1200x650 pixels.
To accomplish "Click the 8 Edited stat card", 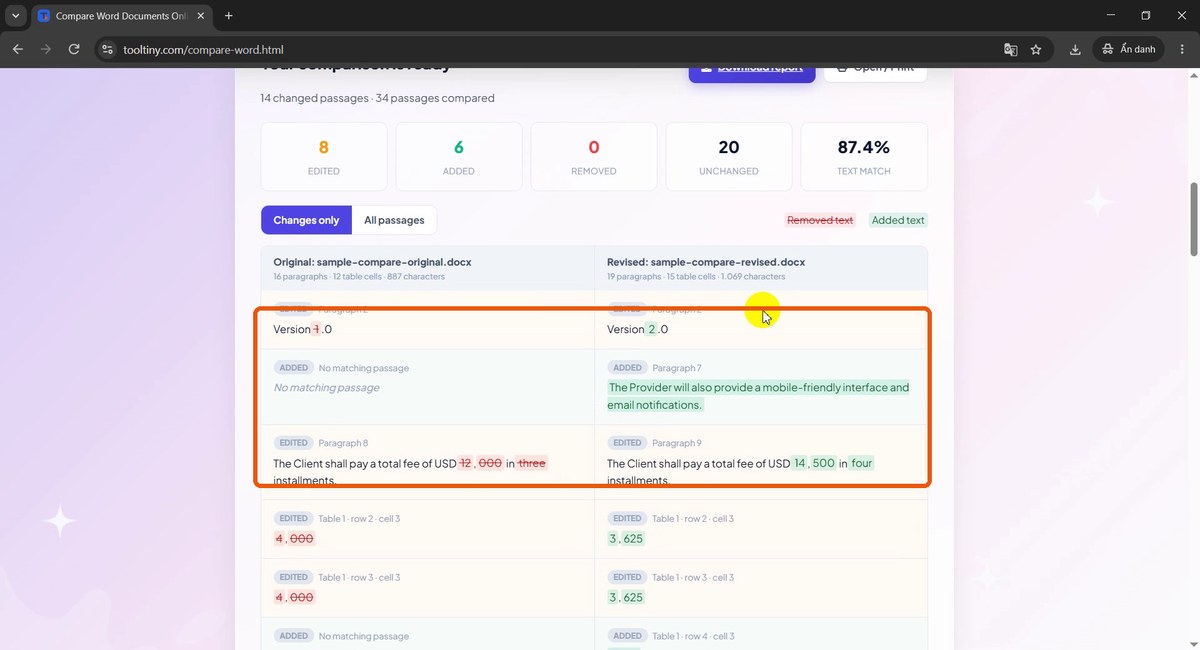I will (x=324, y=156).
